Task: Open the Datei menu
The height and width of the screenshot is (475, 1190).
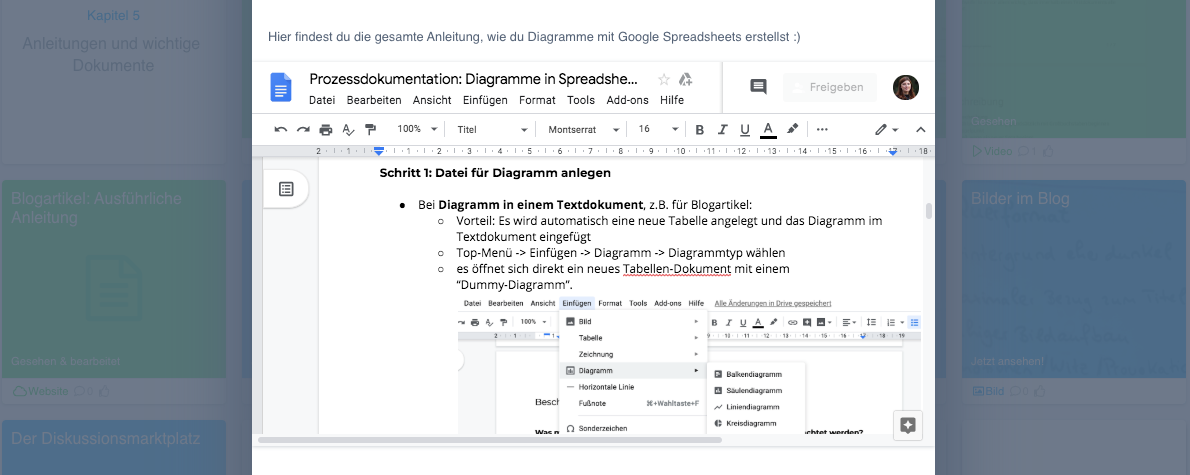Action: 322,100
